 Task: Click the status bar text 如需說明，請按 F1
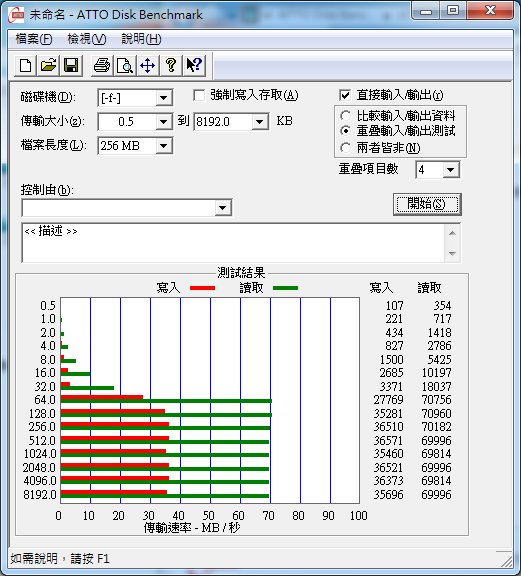[x=60, y=559]
